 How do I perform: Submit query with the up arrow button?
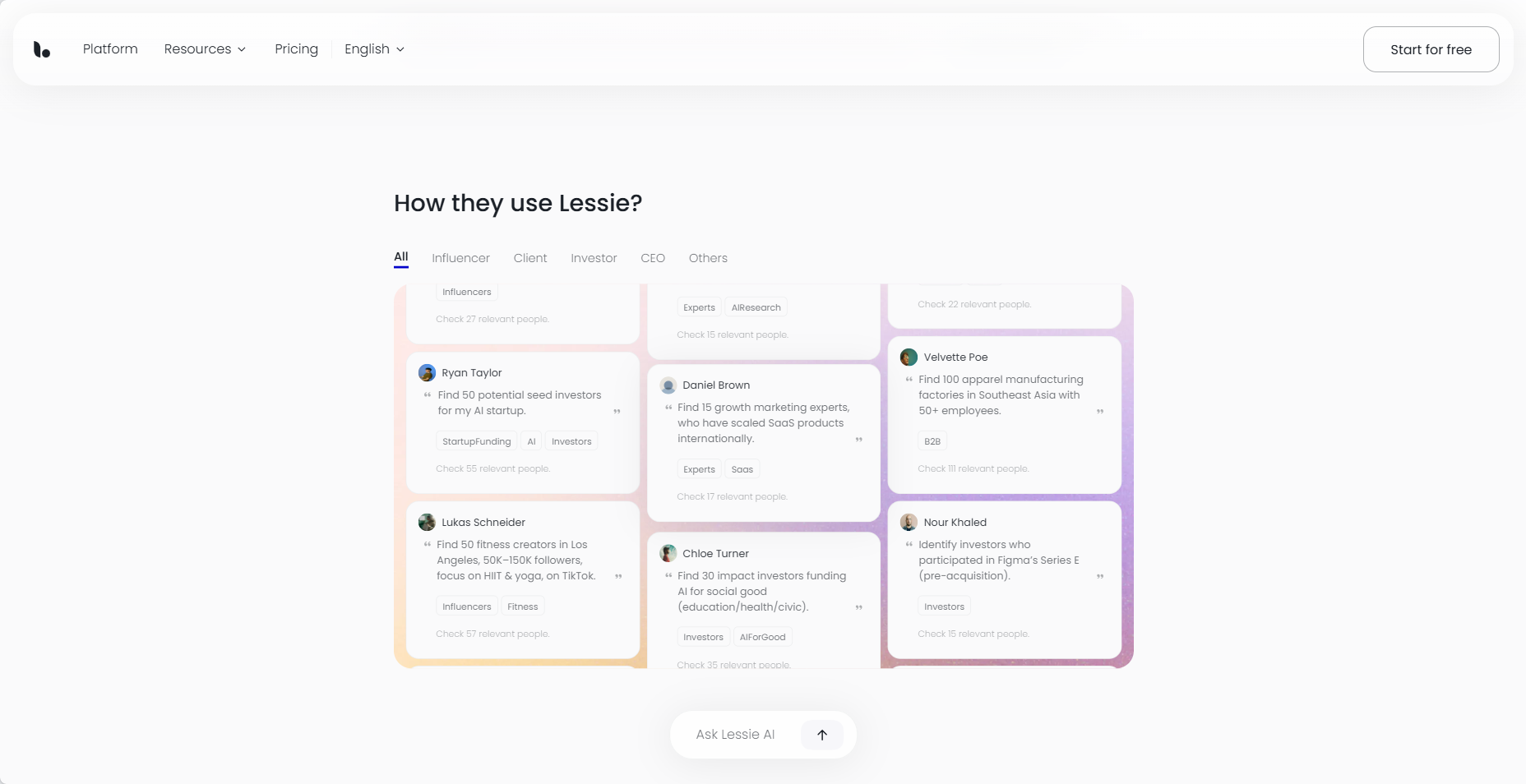[822, 735]
